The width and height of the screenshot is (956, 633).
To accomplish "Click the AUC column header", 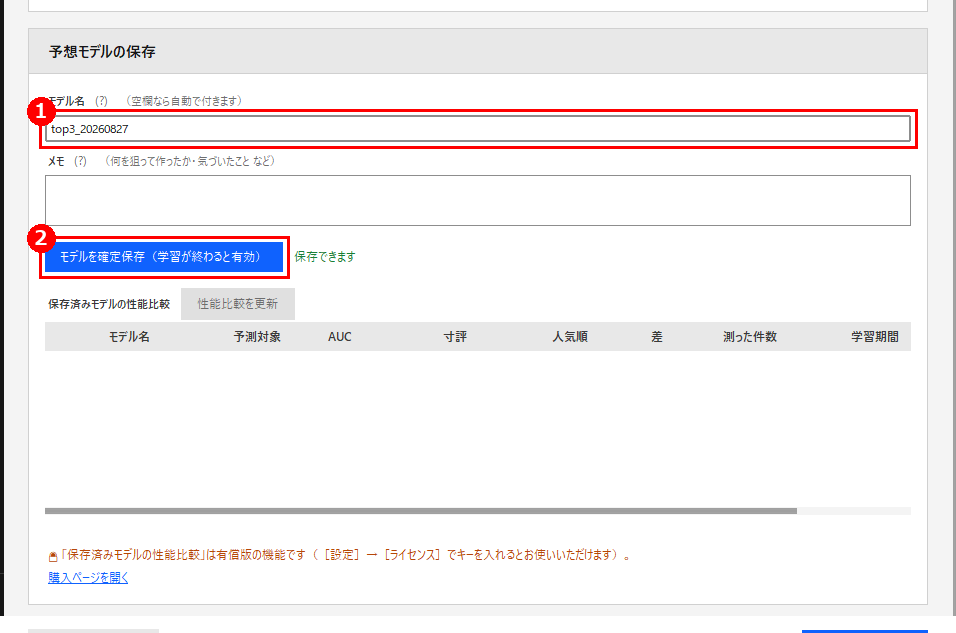I will pos(340,337).
